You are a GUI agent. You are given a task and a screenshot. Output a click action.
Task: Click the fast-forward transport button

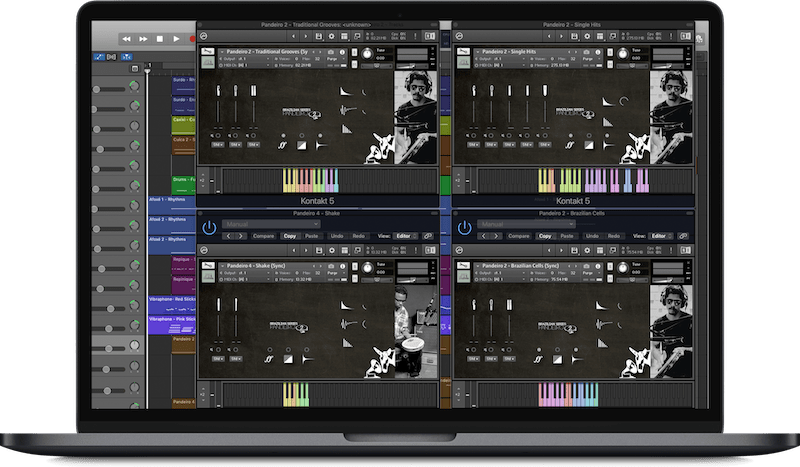pyautogui.click(x=143, y=39)
